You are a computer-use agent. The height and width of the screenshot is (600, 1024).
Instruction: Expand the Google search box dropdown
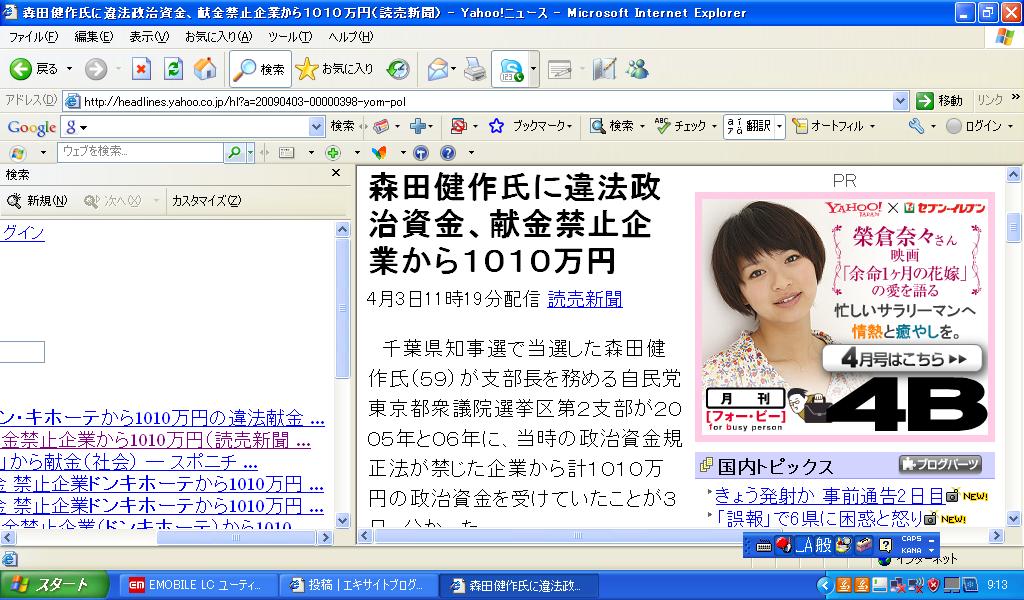pyautogui.click(x=316, y=126)
